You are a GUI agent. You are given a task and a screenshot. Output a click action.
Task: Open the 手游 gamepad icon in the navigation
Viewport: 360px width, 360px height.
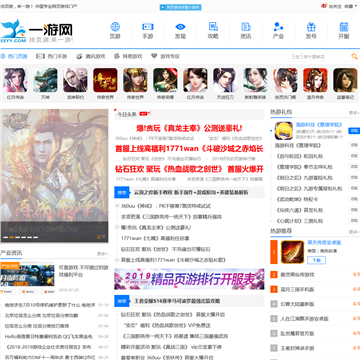(148, 27)
